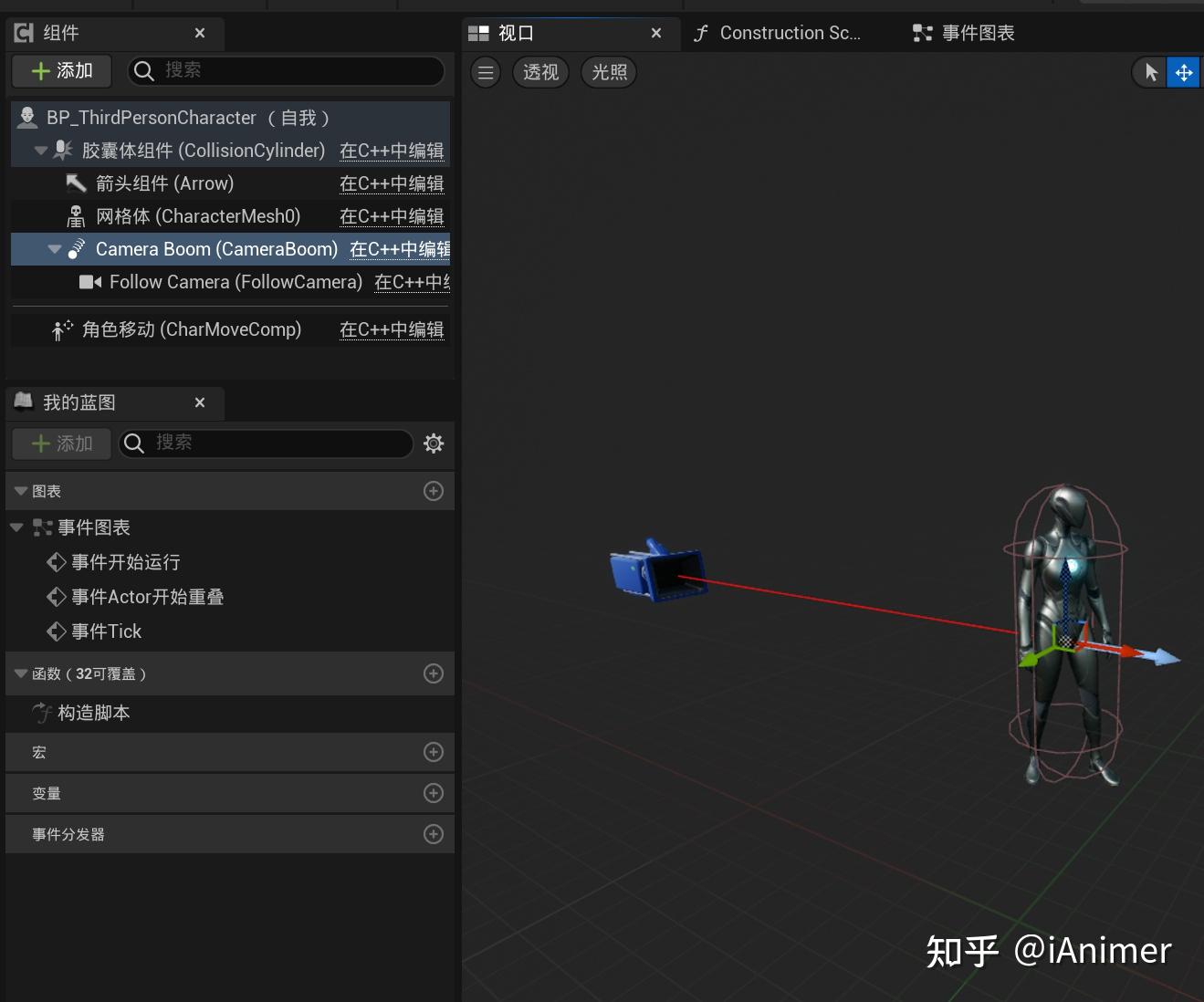Click the capsule component icon beside CollisionCylinder
This screenshot has height=1002, width=1204.
pos(63,150)
